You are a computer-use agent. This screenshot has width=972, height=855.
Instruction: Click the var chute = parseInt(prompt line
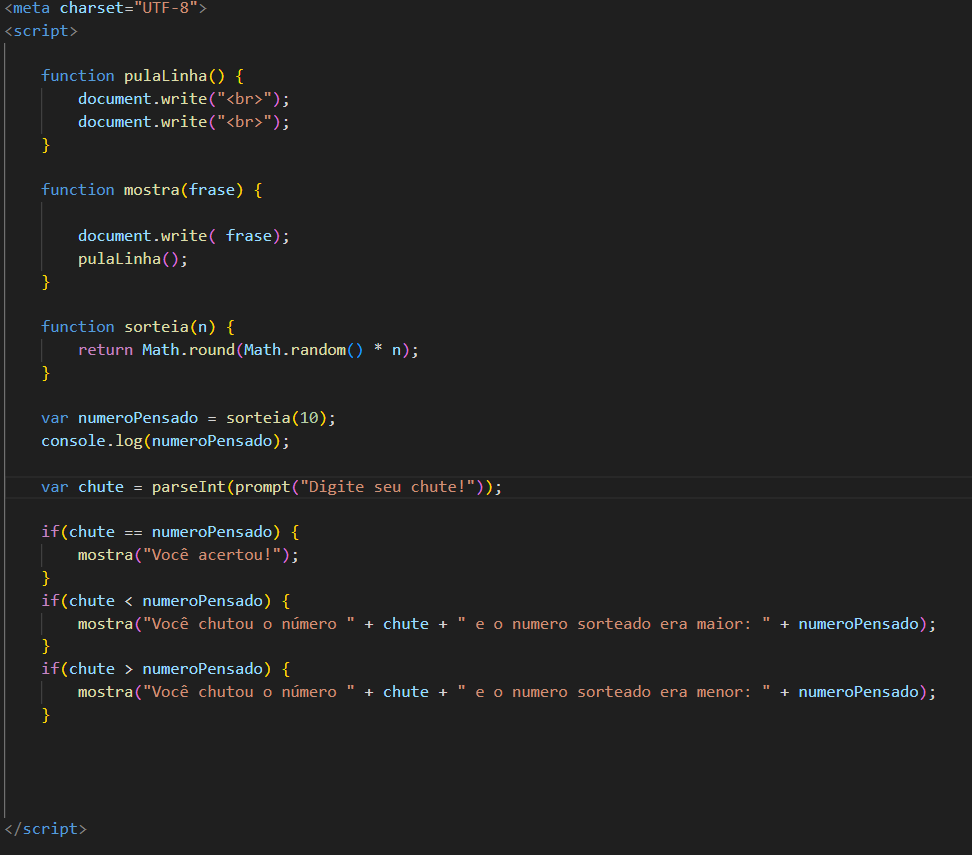click(272, 487)
